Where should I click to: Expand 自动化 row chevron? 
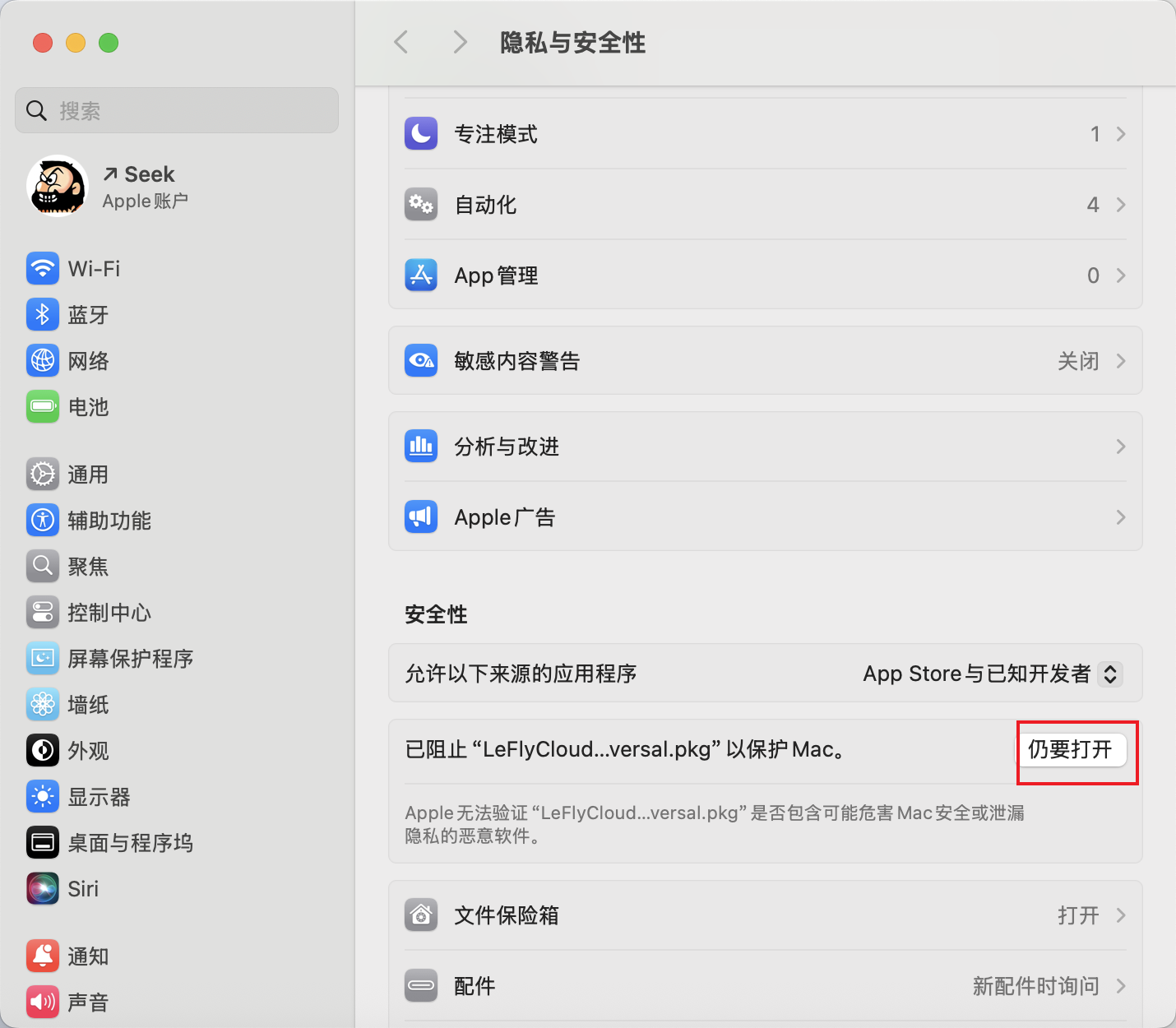1121,205
